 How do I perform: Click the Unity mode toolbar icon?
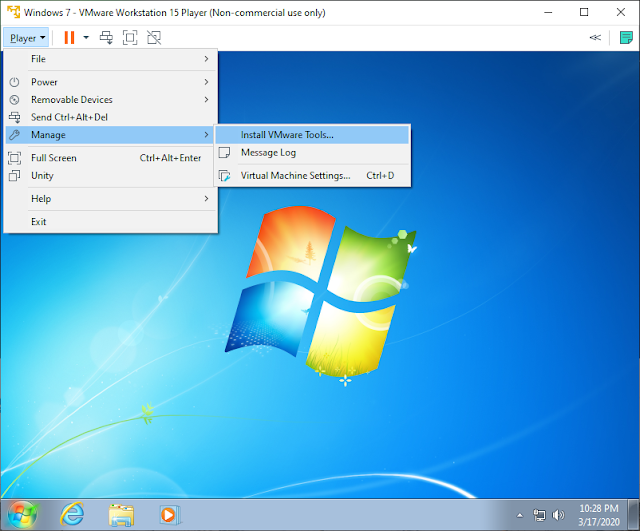pos(154,38)
